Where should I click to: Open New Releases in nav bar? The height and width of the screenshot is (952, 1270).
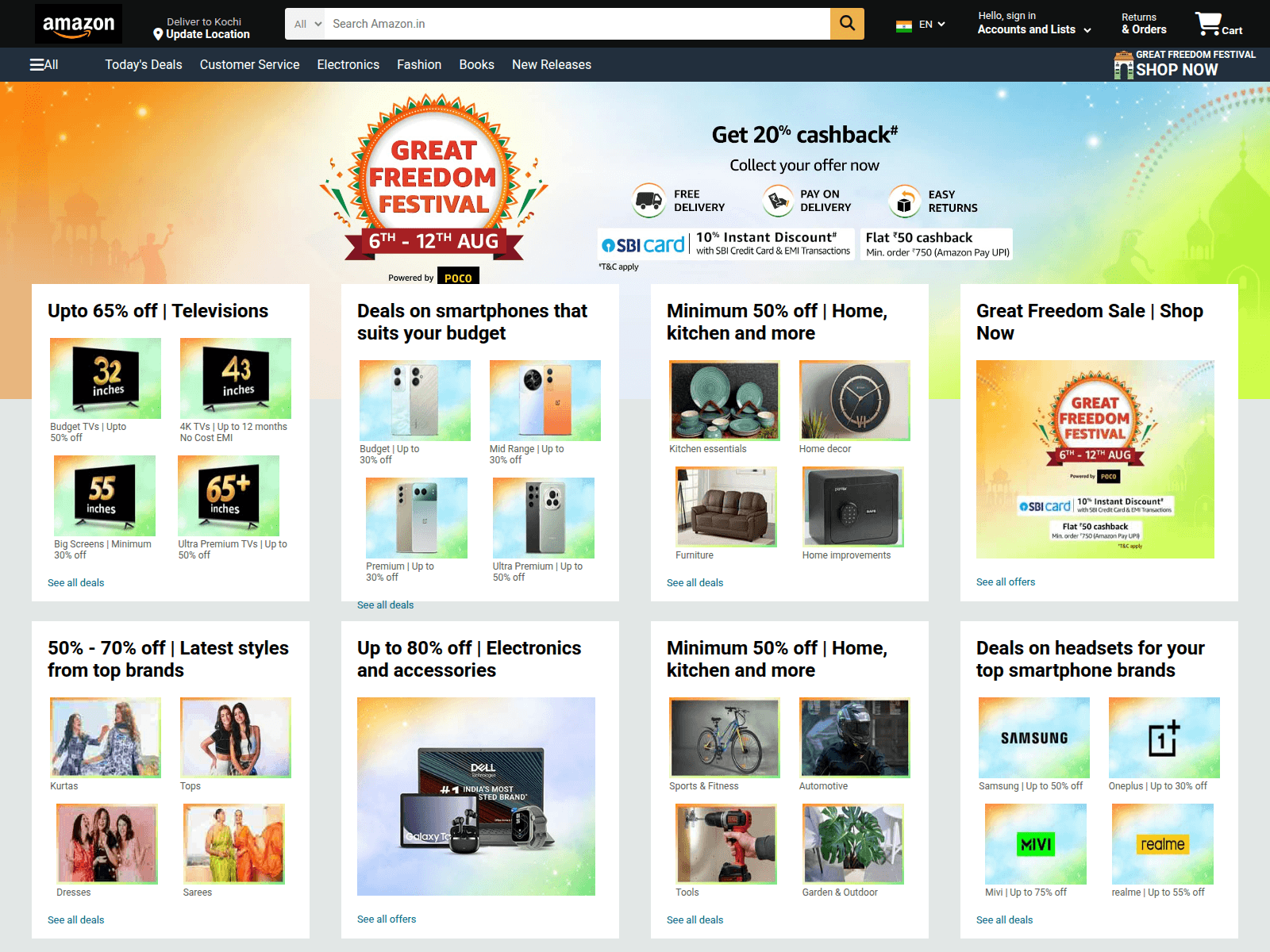552,65
